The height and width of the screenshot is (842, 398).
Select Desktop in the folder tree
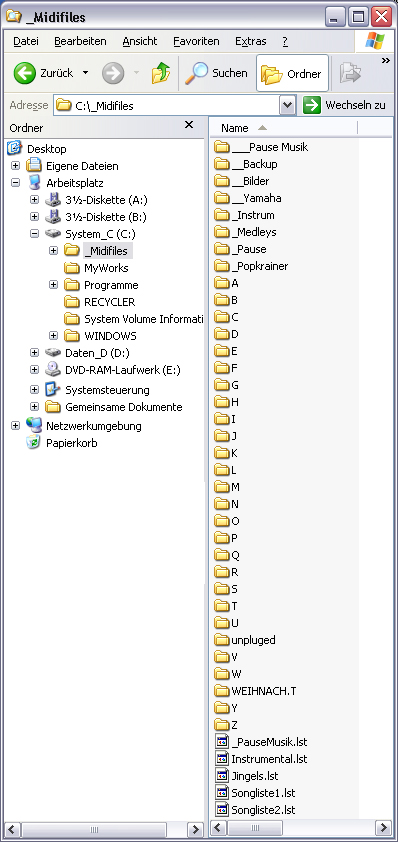[x=47, y=149]
